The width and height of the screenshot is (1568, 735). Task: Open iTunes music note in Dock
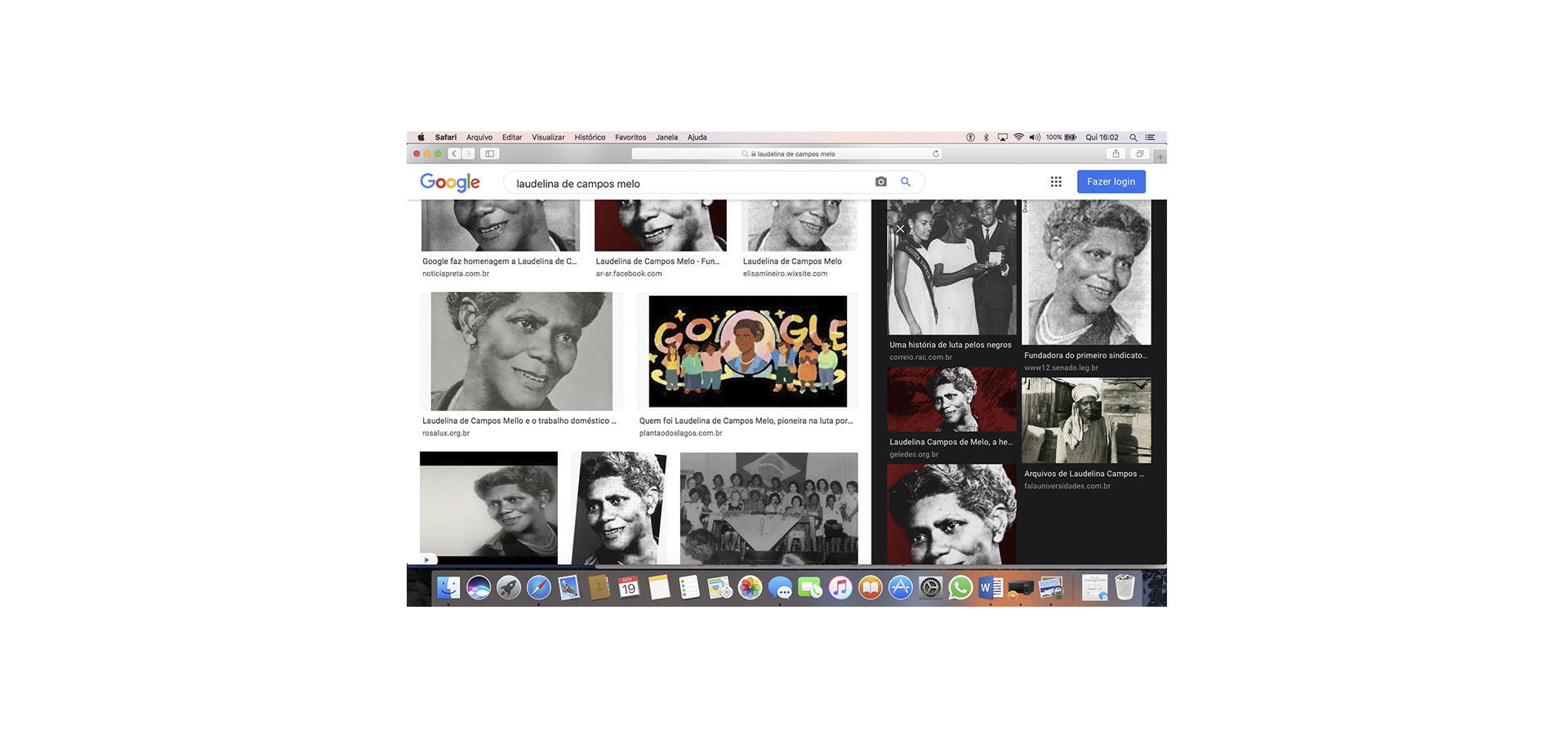840,587
